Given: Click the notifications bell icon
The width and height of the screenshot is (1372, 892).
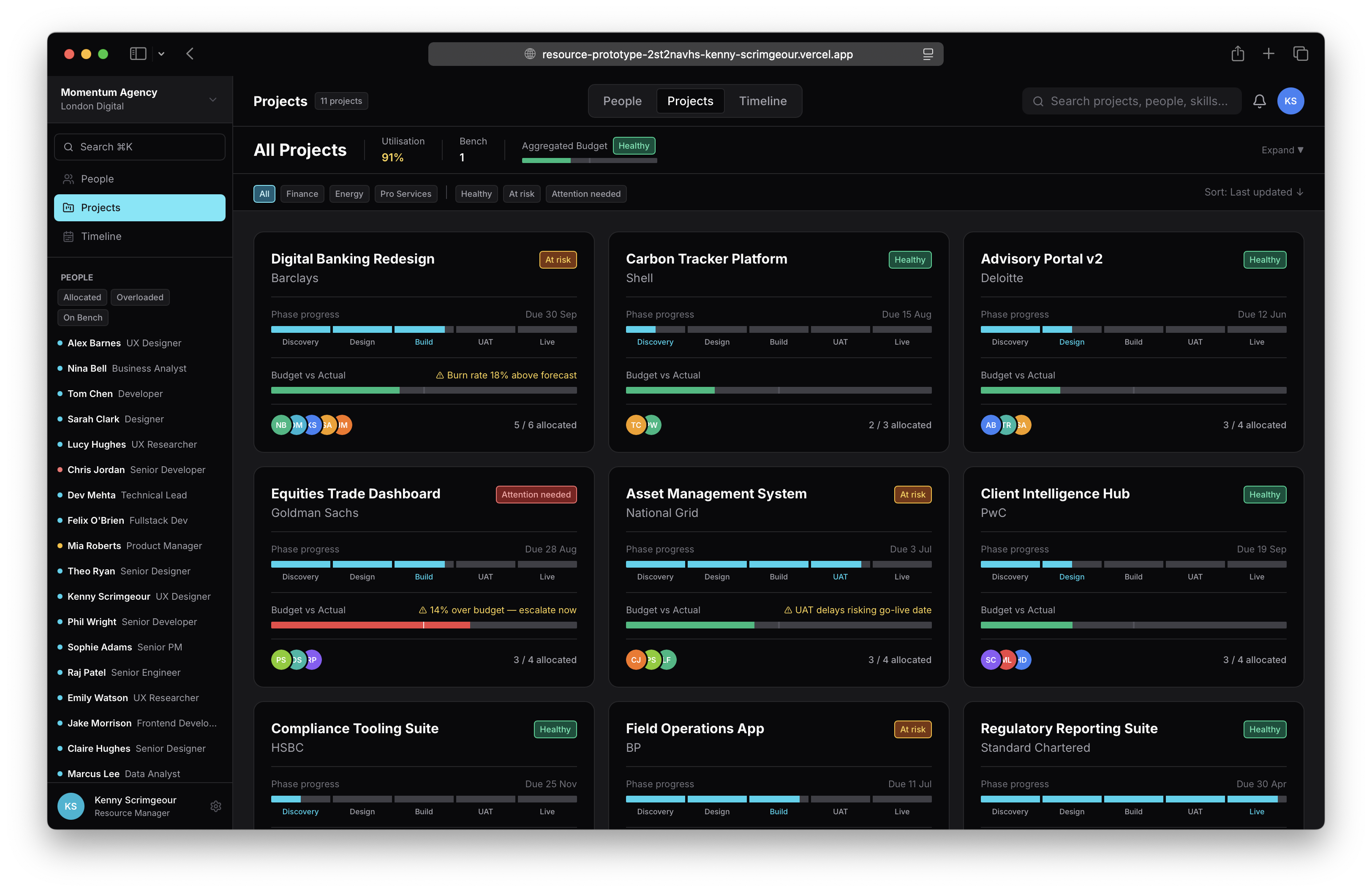Looking at the screenshot, I should pos(1259,101).
